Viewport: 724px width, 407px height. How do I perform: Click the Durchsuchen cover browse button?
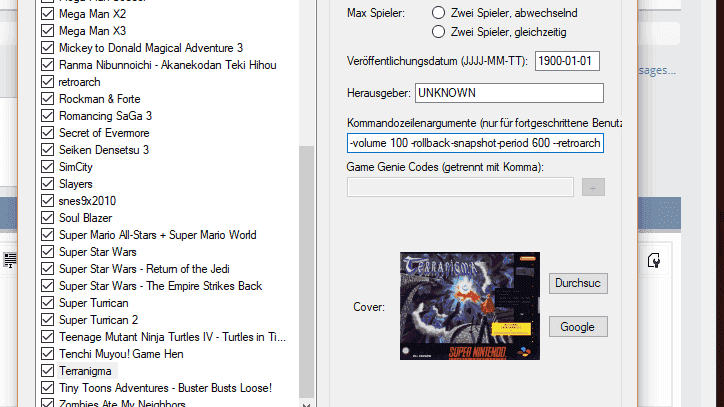pyautogui.click(x=578, y=283)
